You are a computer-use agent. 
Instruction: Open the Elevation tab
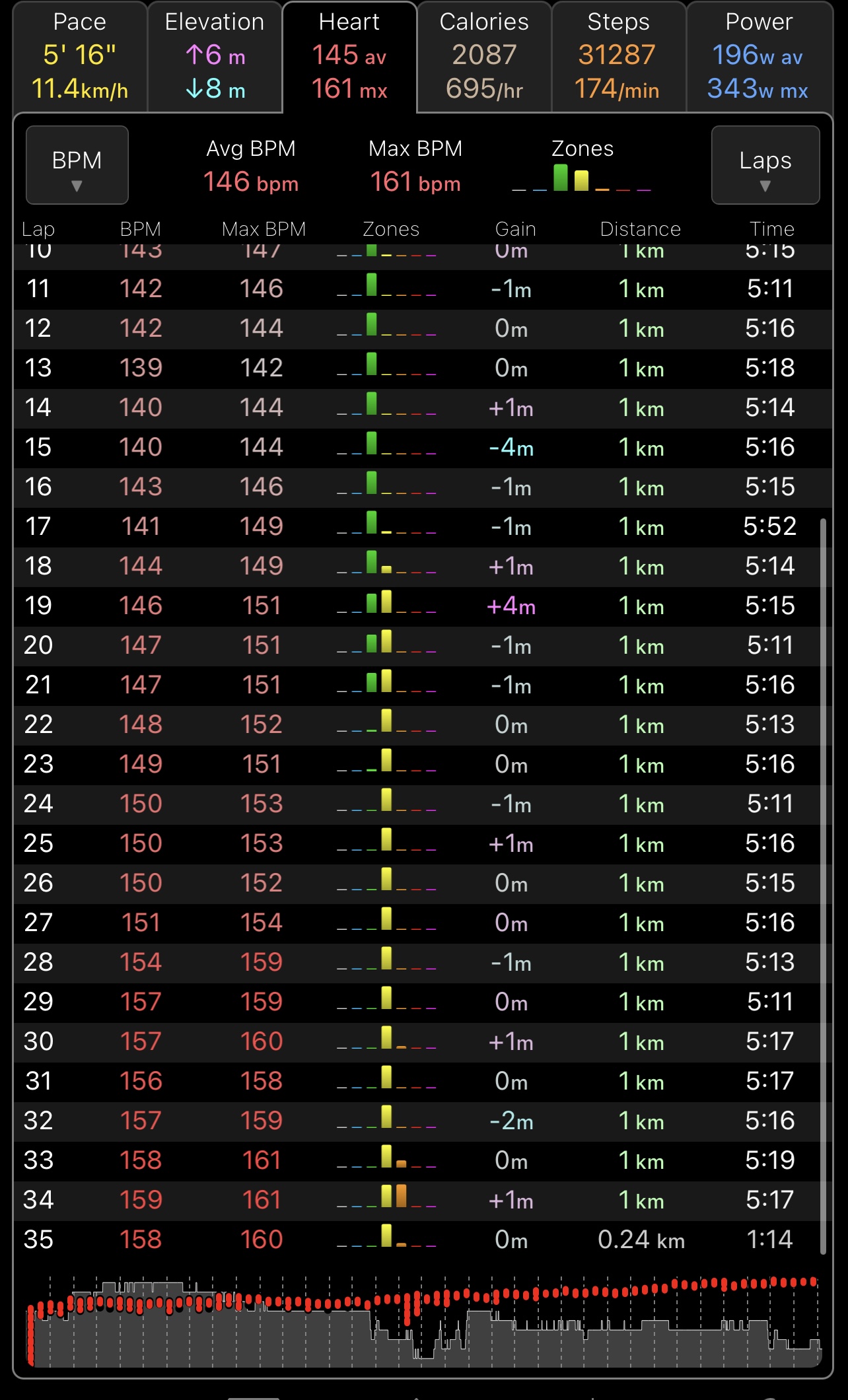point(215,57)
